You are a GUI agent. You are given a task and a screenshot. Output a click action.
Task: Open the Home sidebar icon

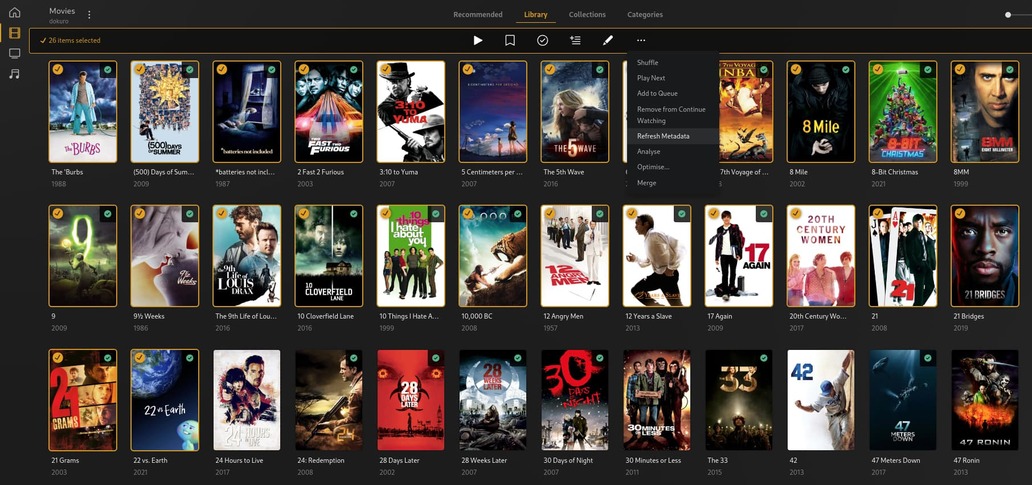(14, 12)
